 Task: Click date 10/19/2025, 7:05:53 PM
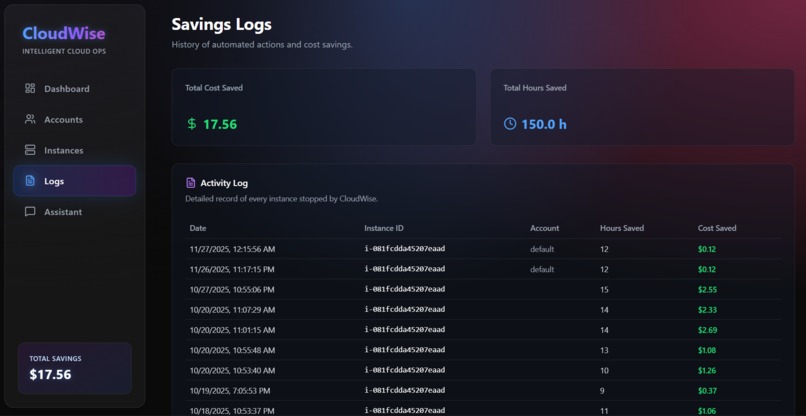pos(230,391)
